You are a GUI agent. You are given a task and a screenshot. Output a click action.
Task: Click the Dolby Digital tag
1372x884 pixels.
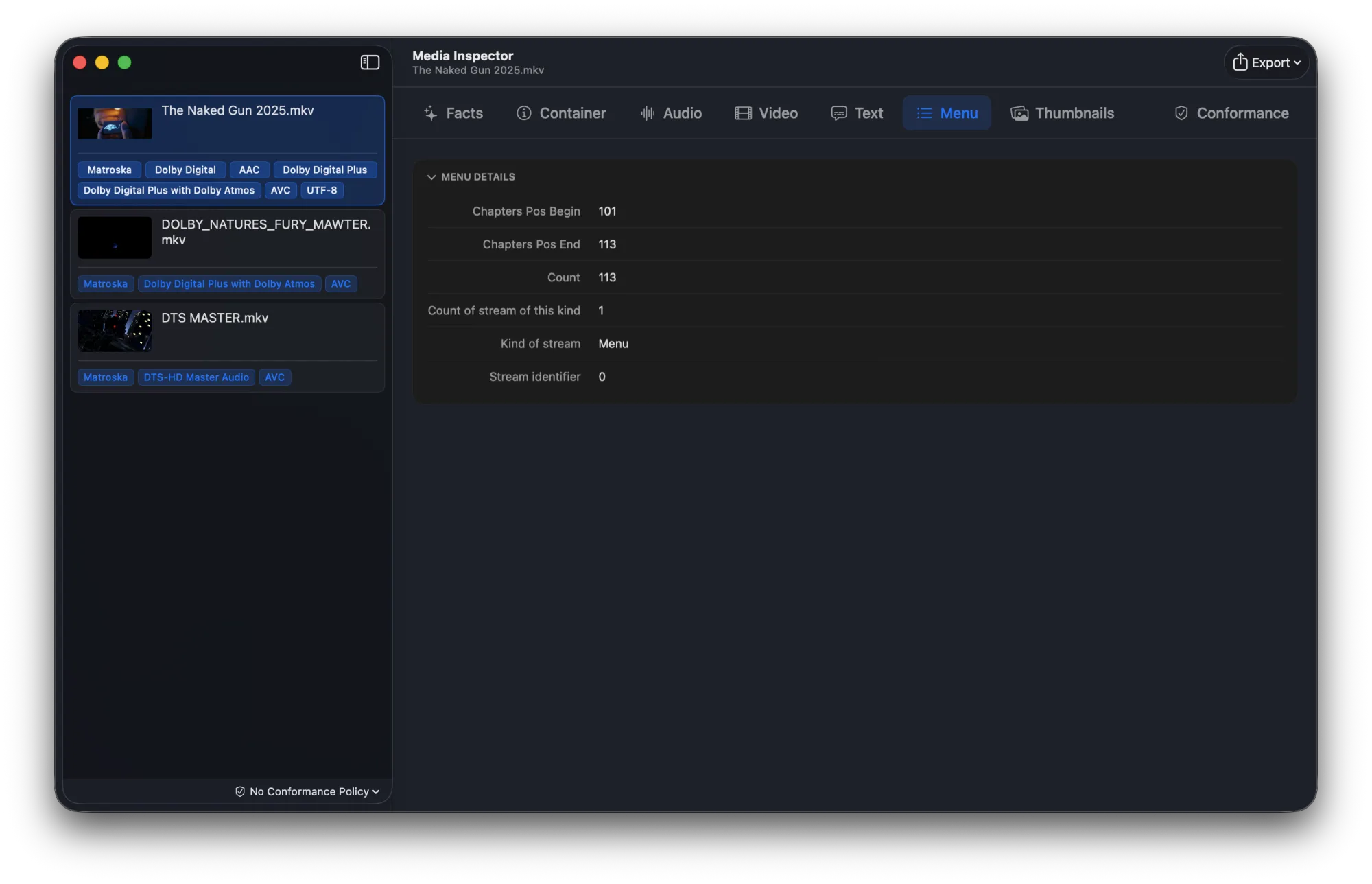(185, 170)
